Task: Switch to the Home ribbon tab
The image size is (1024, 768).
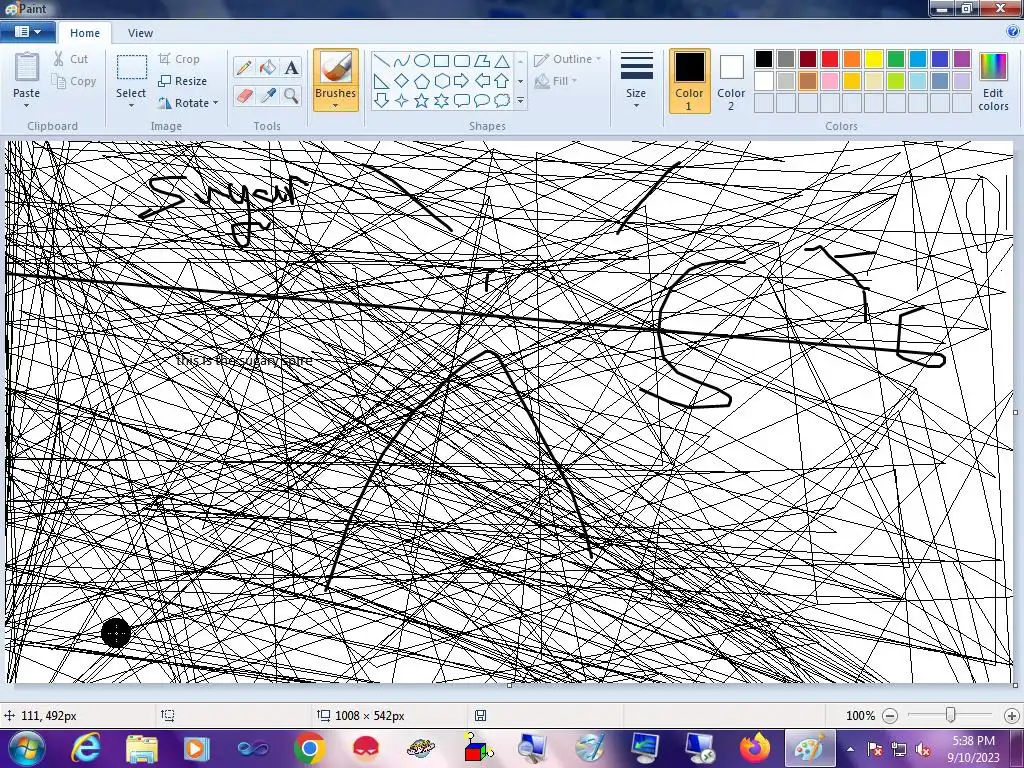Action: click(85, 33)
